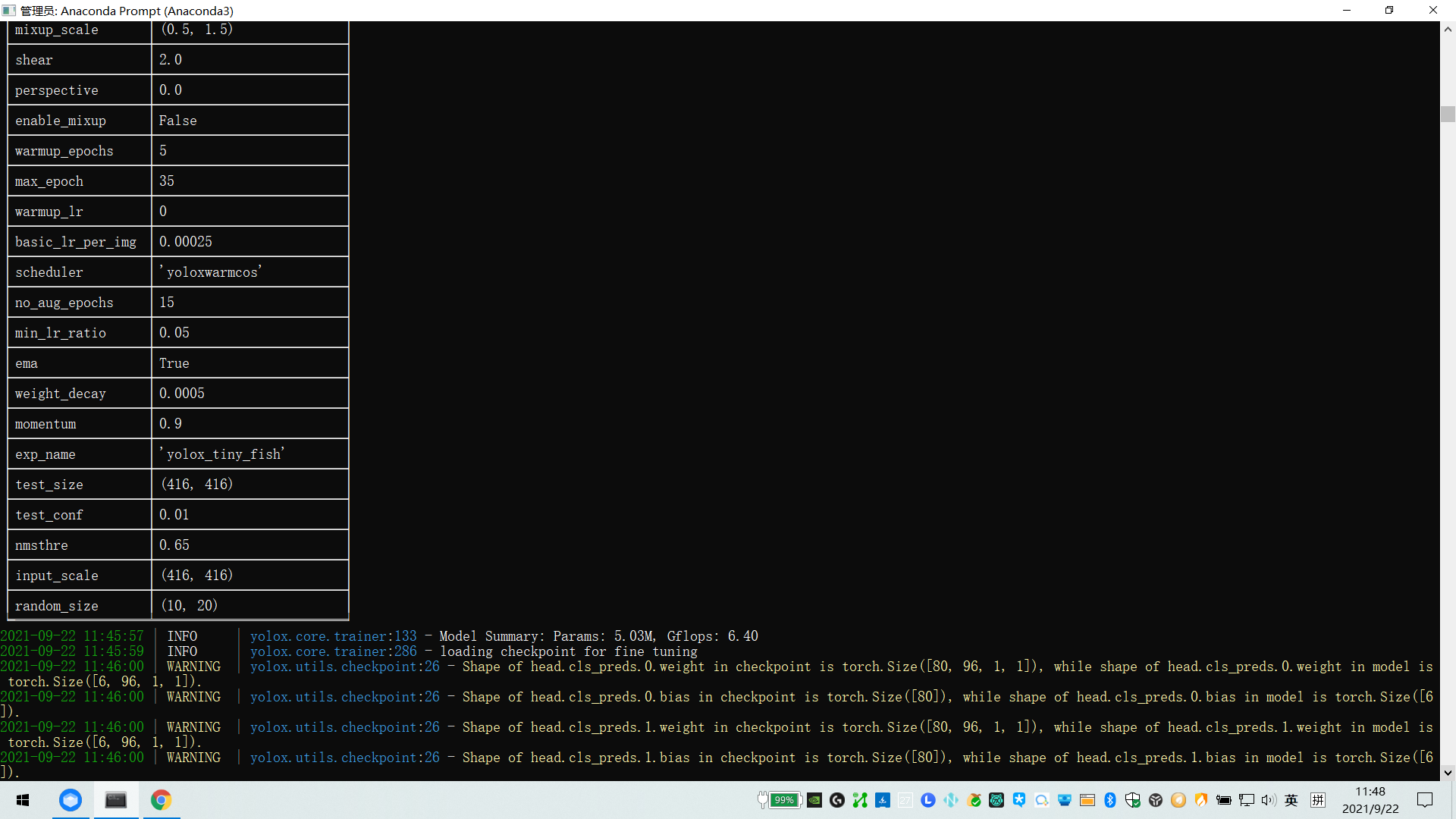Click the 'warmup_epochs' cell
Viewport: 1456px width, 819px height.
click(x=80, y=151)
